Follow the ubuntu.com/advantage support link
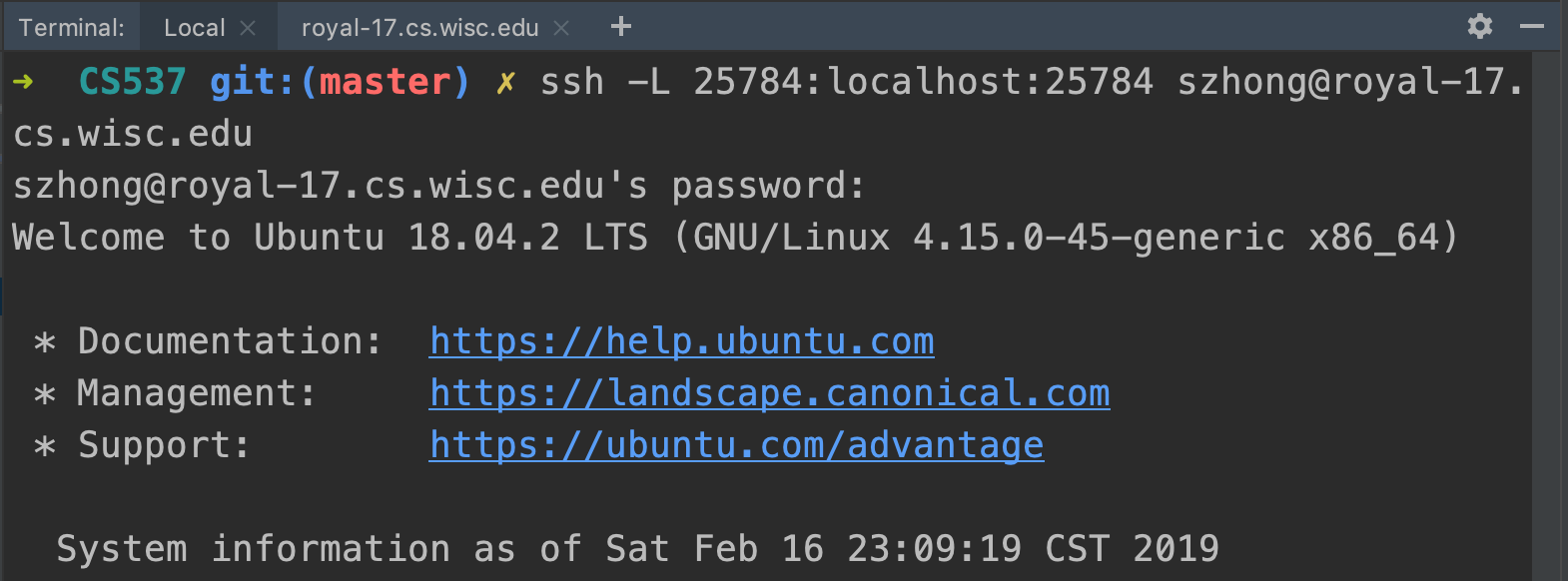Screen dimensions: 1568x581 click(736, 445)
